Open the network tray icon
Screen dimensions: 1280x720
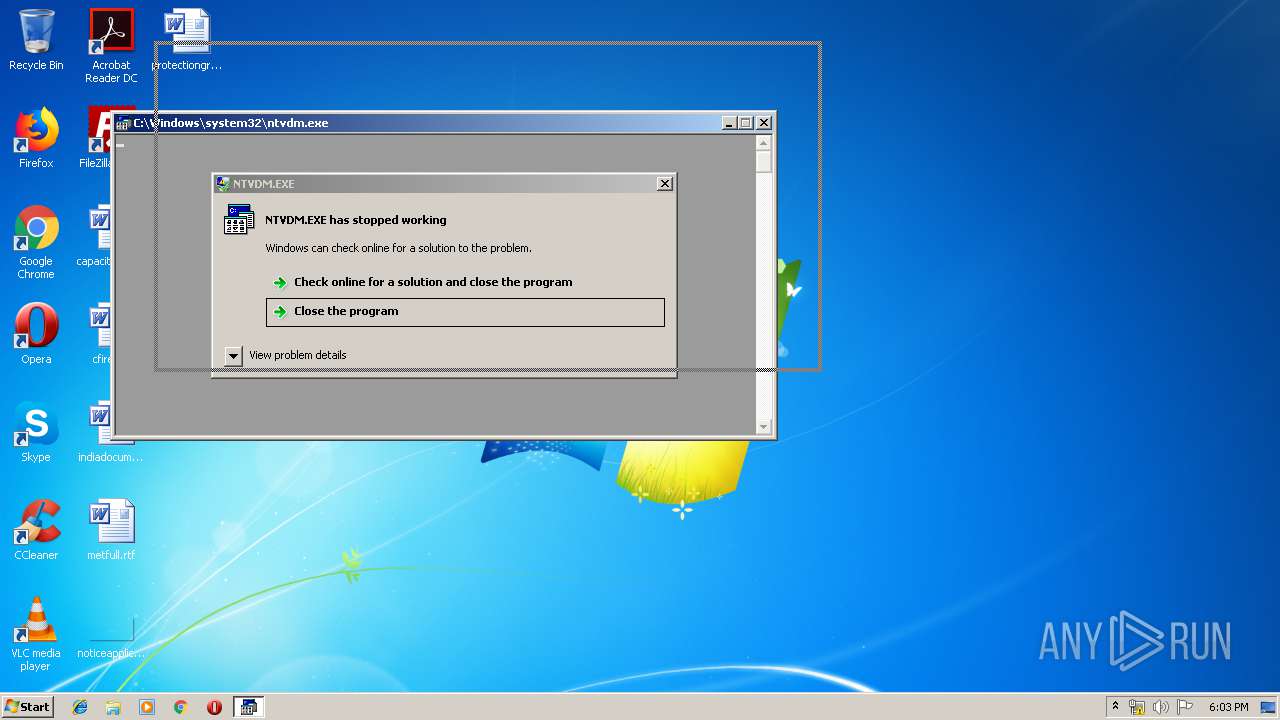point(1137,707)
